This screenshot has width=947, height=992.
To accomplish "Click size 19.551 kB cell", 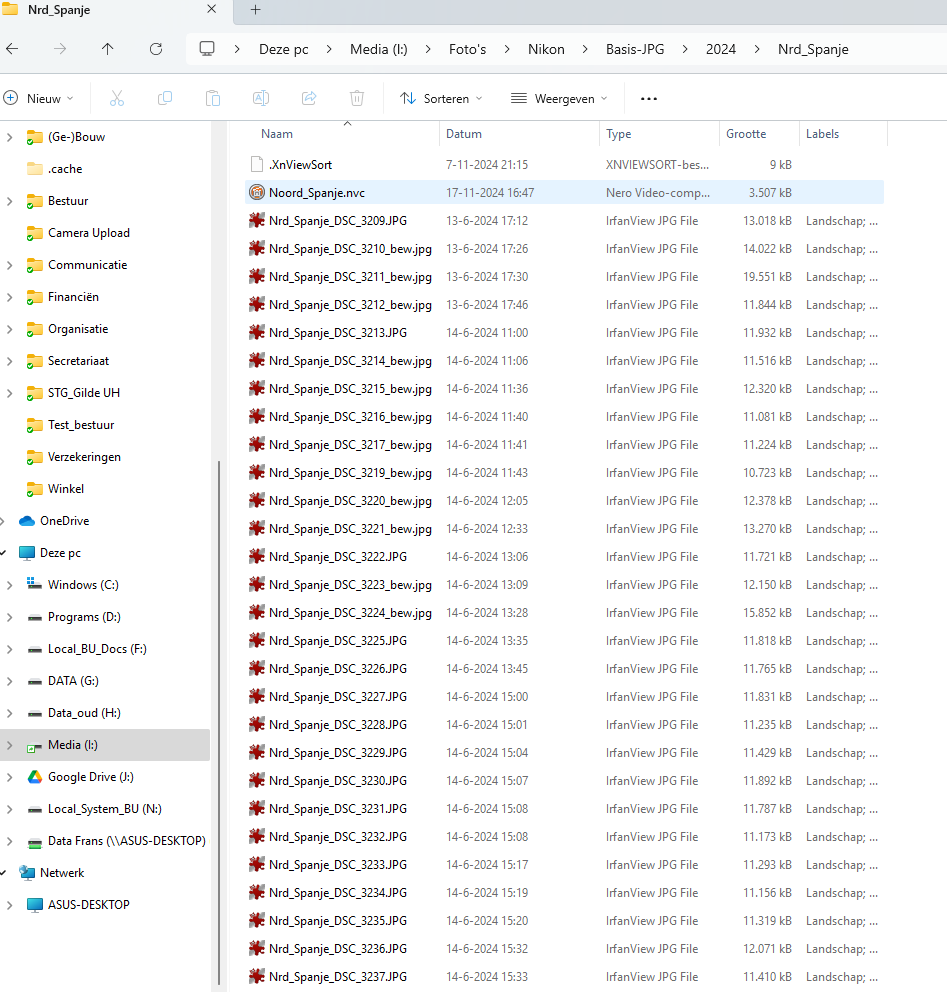I will tap(767, 277).
